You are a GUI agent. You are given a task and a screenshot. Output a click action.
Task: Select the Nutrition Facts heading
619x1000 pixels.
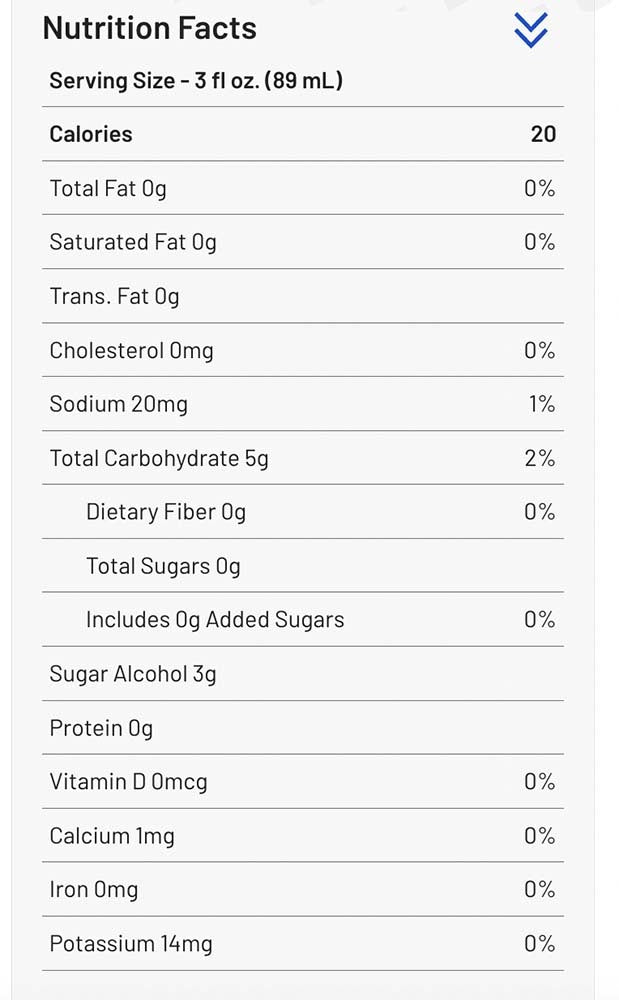click(148, 28)
